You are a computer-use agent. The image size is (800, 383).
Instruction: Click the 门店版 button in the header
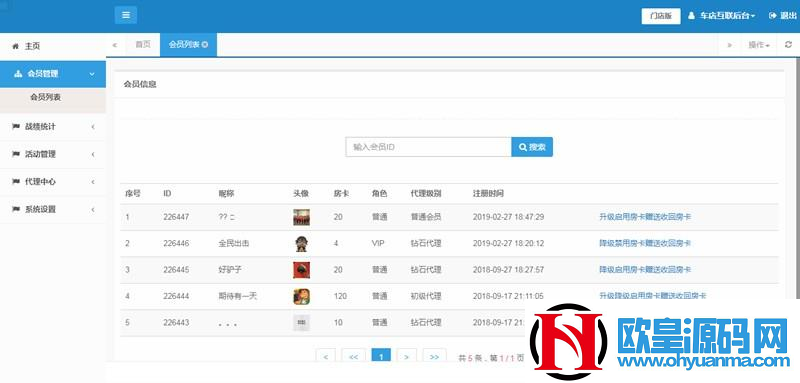pos(661,16)
